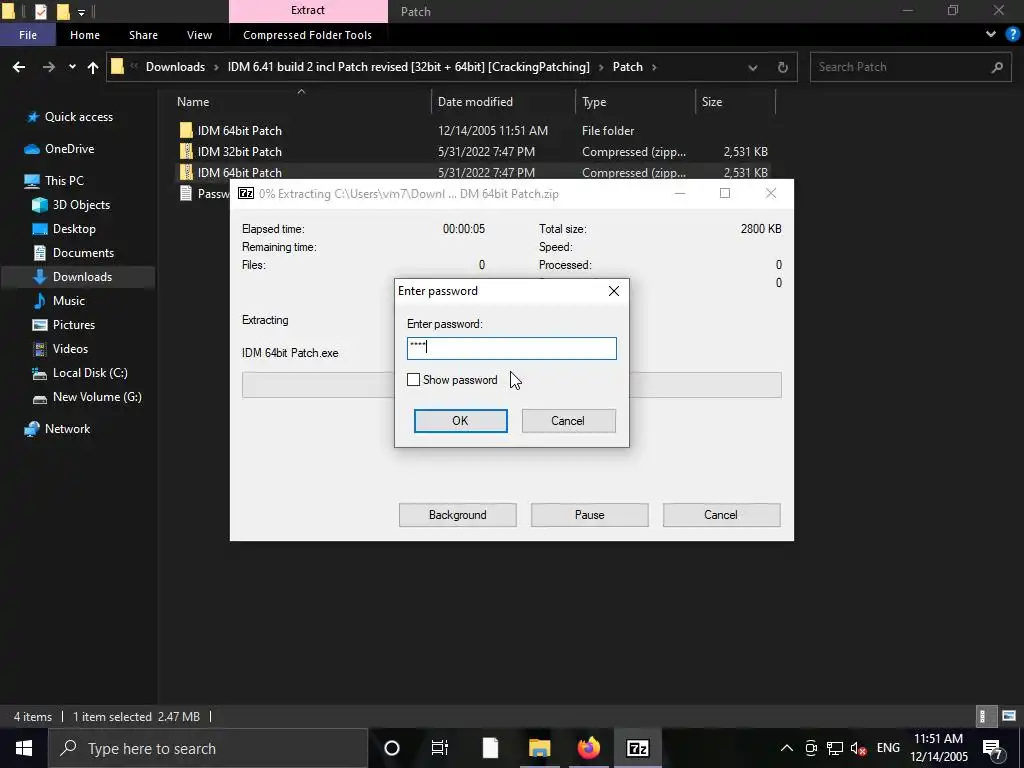This screenshot has width=1024, height=768.
Task: Go forward in File Explorer
Action: point(48,67)
